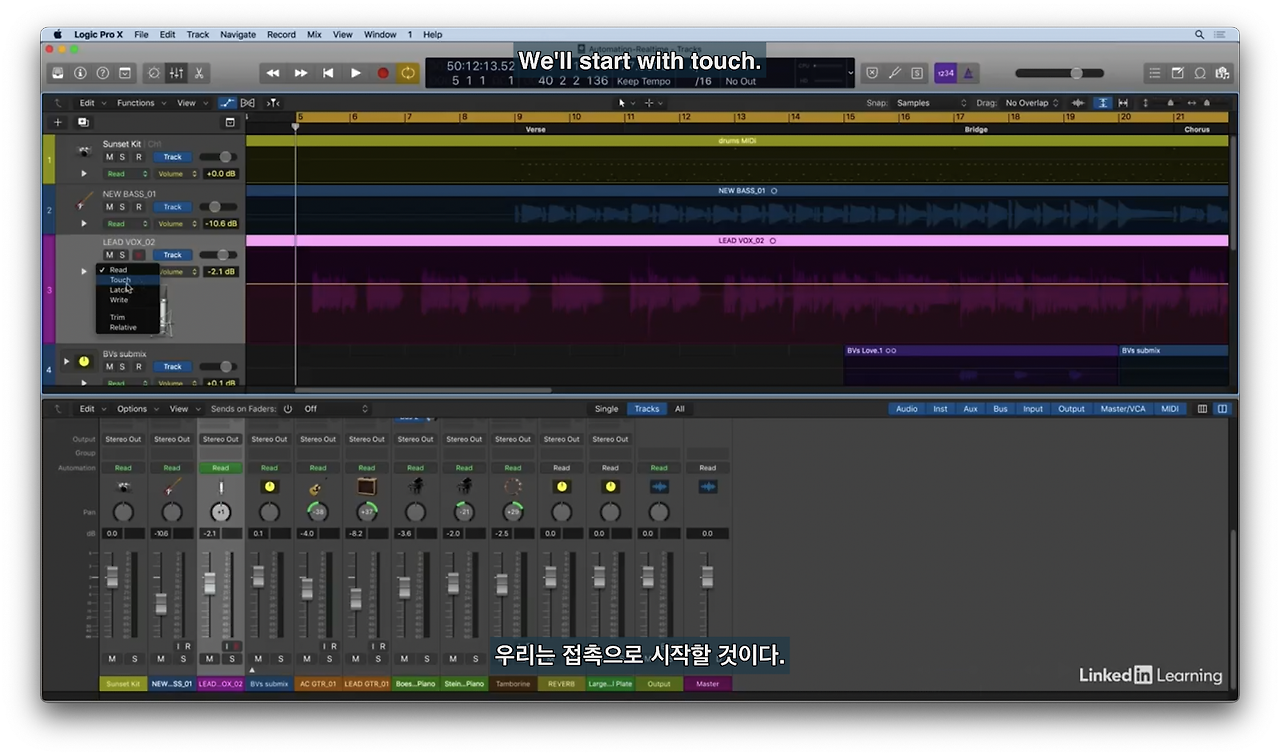The height and width of the screenshot is (756, 1280).
Task: Open the Loop Browser icon
Action: (1200, 73)
